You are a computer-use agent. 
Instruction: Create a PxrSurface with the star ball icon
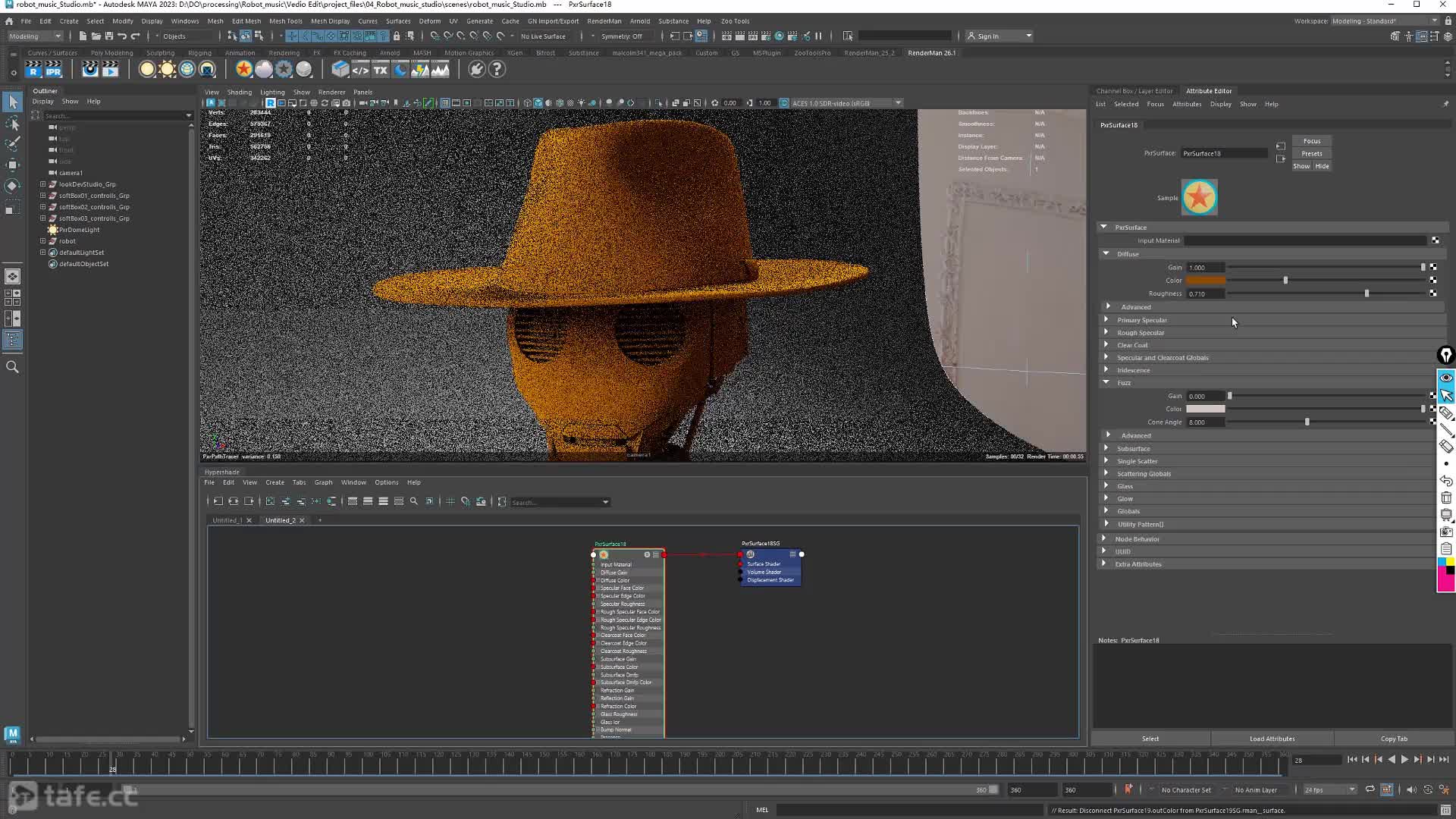pyautogui.click(x=243, y=70)
